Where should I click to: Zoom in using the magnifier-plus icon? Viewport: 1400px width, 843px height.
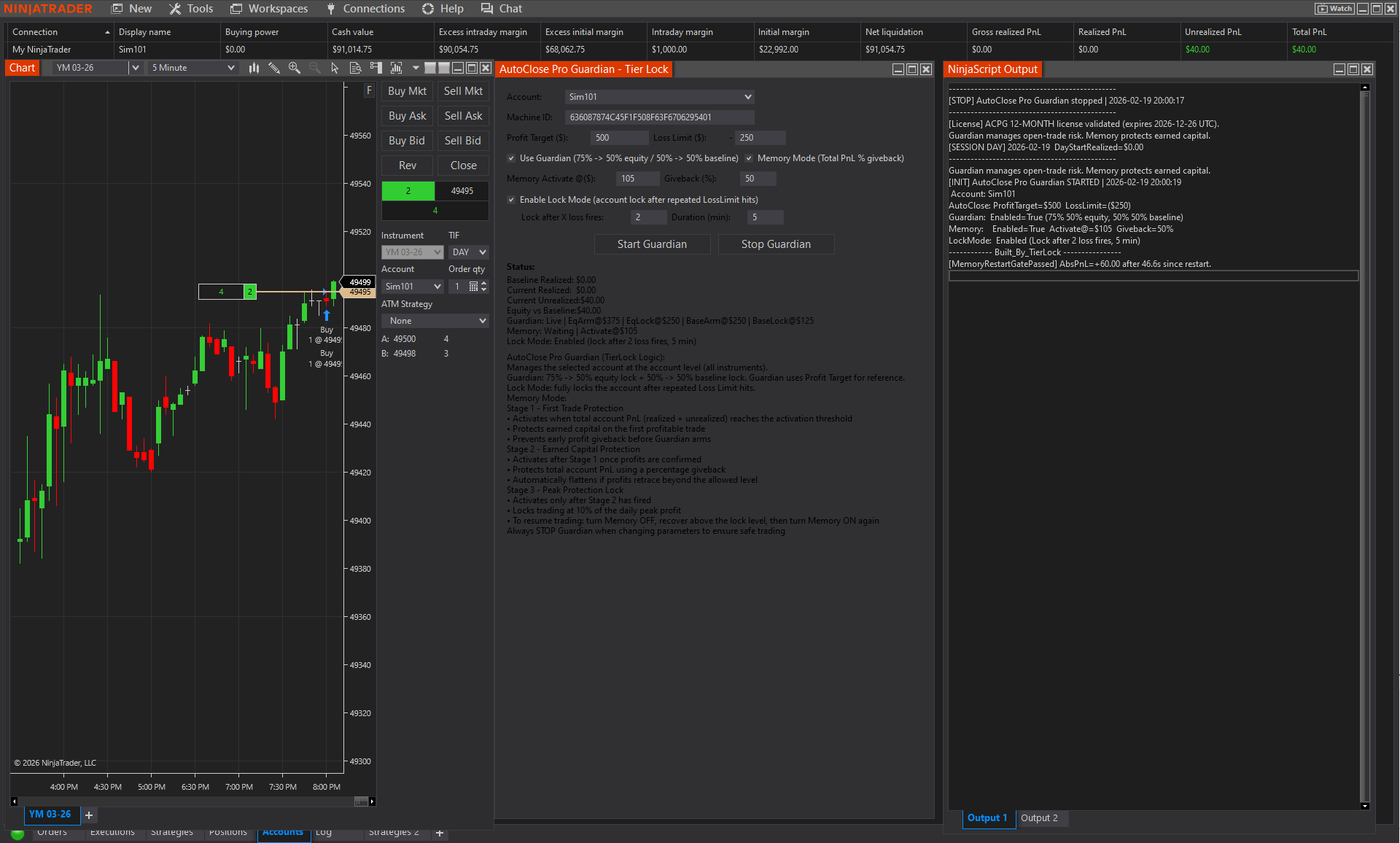[294, 67]
